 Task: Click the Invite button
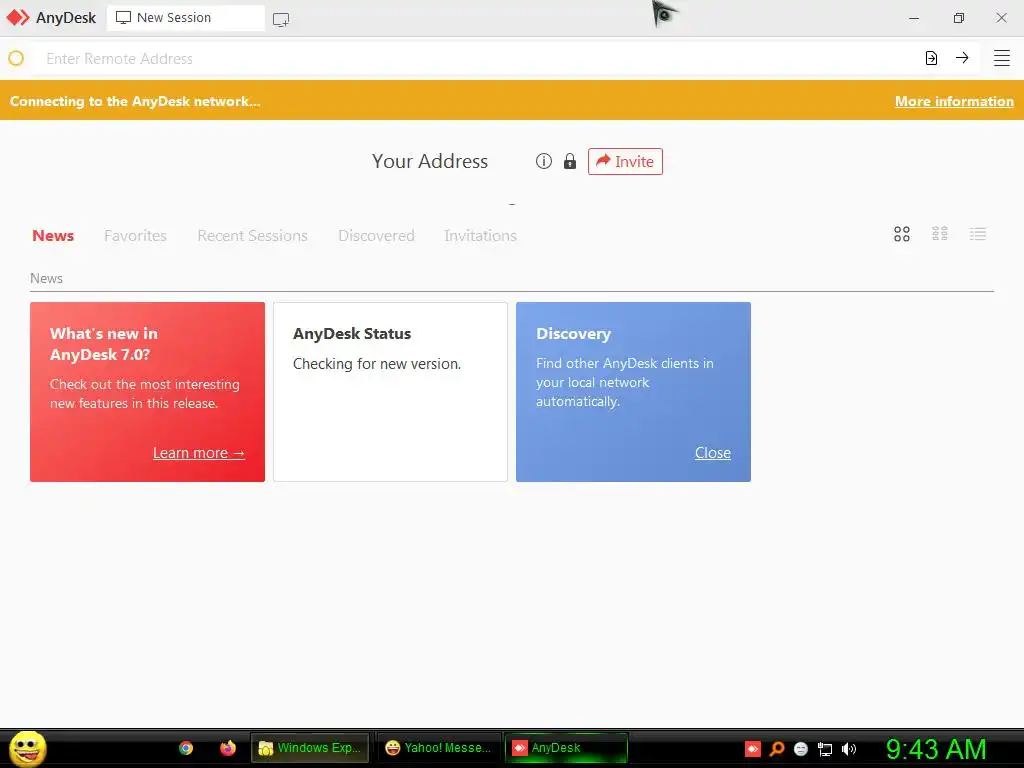coord(625,161)
